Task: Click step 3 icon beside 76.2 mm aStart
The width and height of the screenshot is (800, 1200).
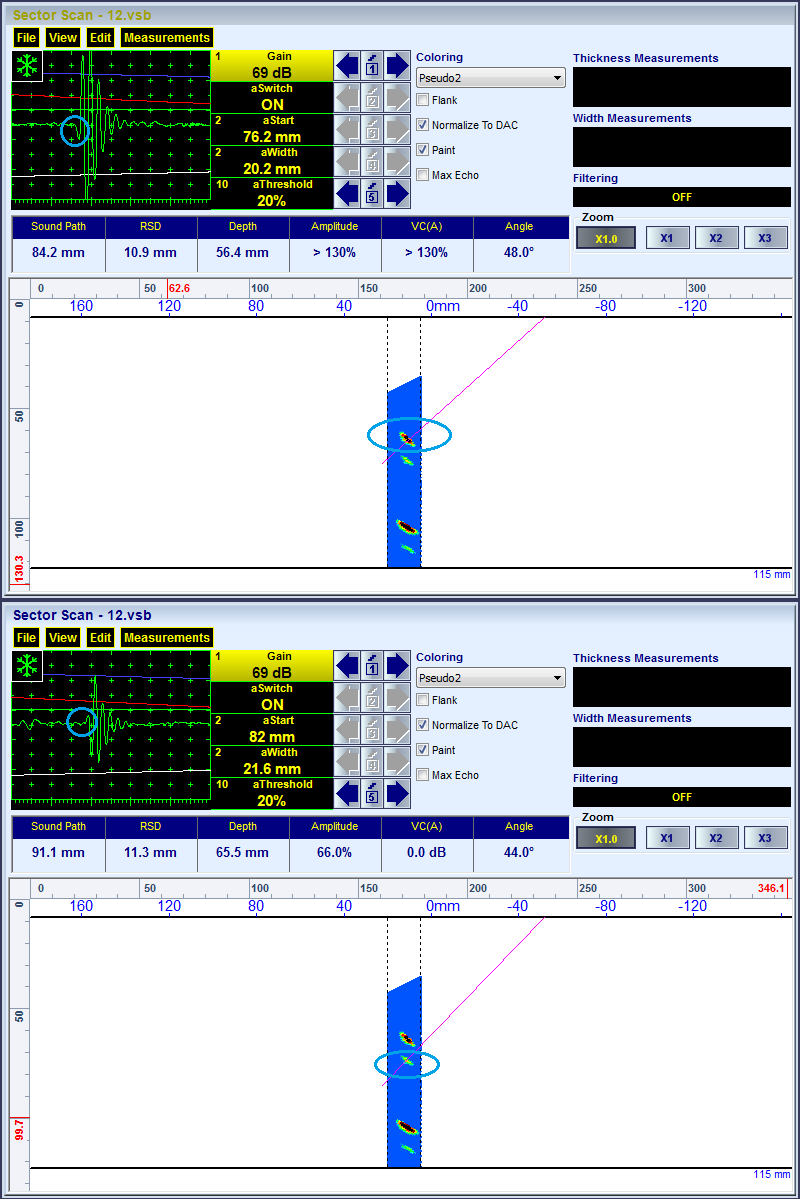Action: pyautogui.click(x=372, y=130)
